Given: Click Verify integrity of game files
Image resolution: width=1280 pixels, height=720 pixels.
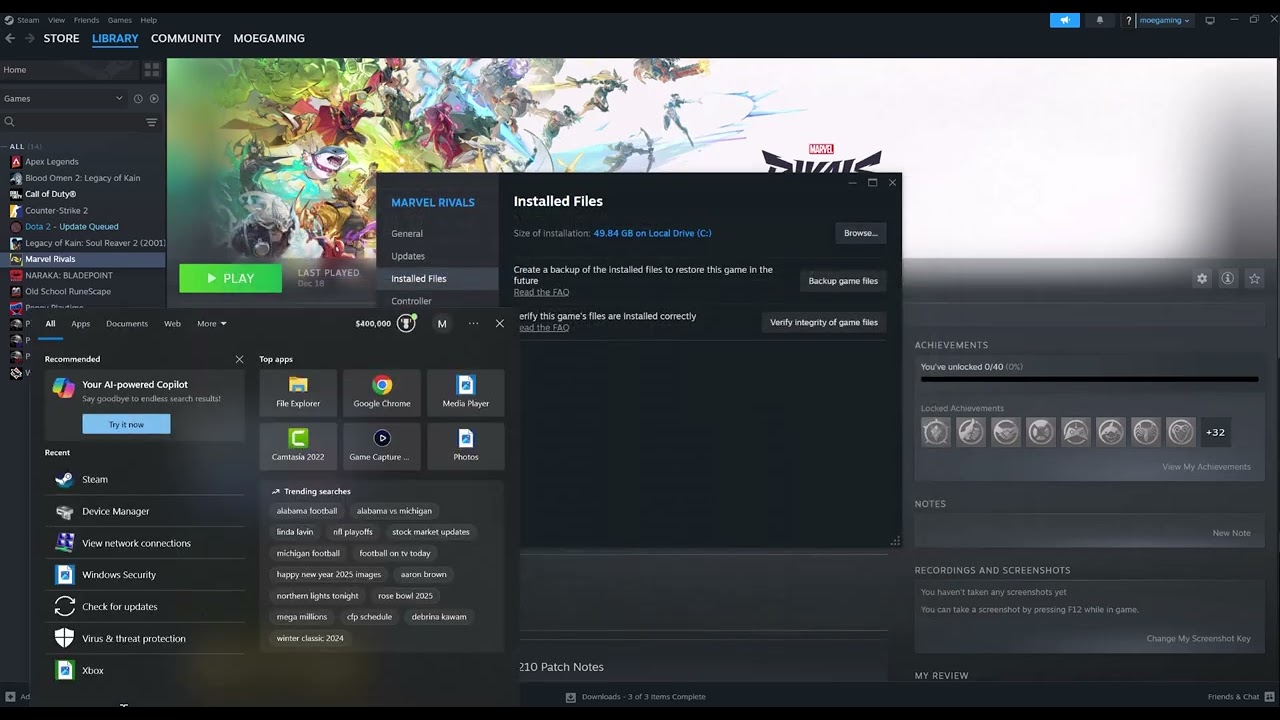Looking at the screenshot, I should coord(824,322).
